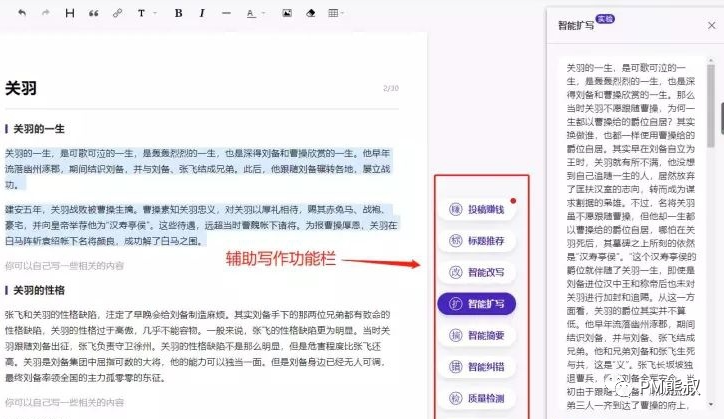724x419 pixels.
Task: Open the 智能摘要 function
Action: [x=477, y=335]
